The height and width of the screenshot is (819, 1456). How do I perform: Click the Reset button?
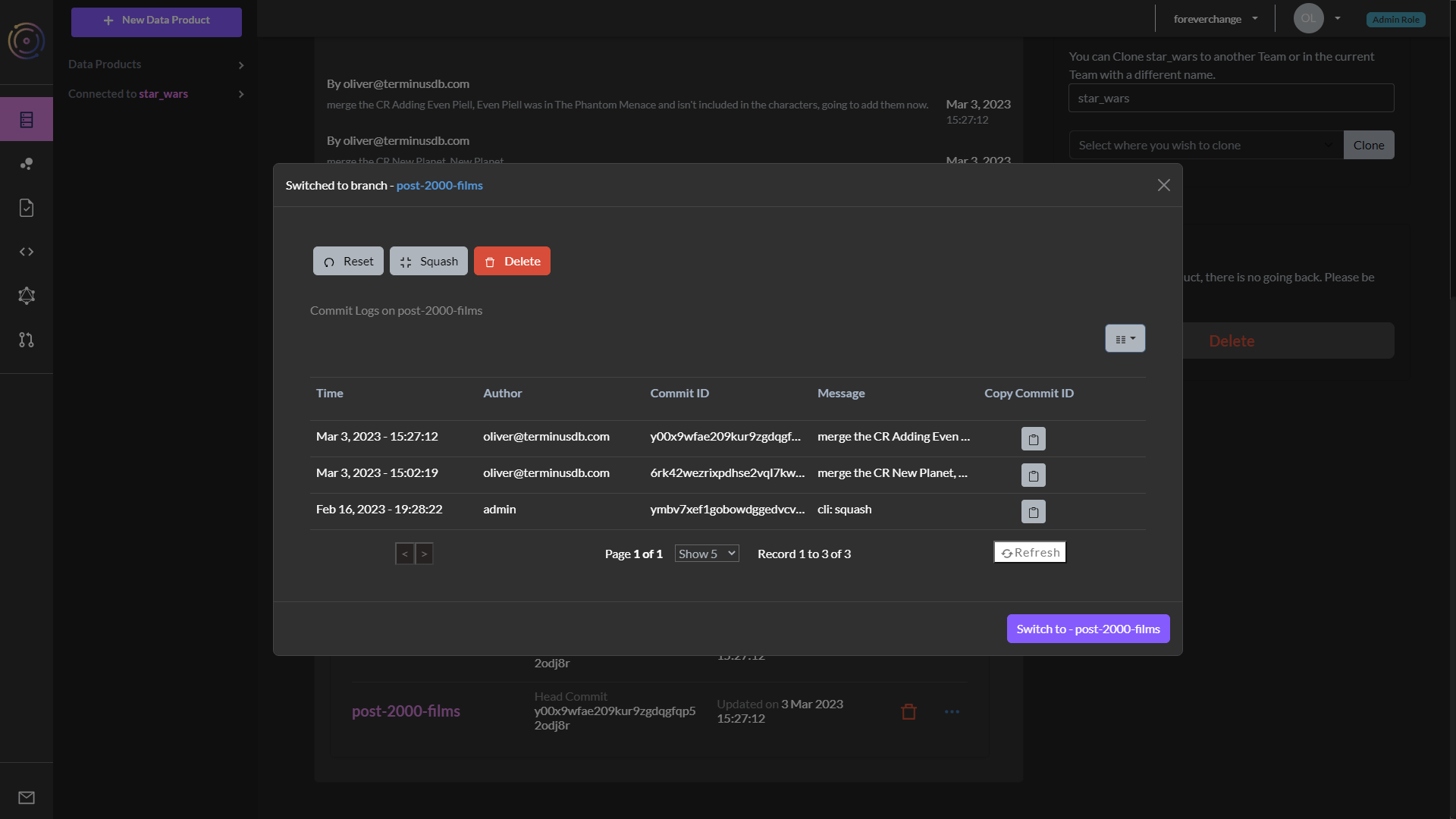coord(348,261)
